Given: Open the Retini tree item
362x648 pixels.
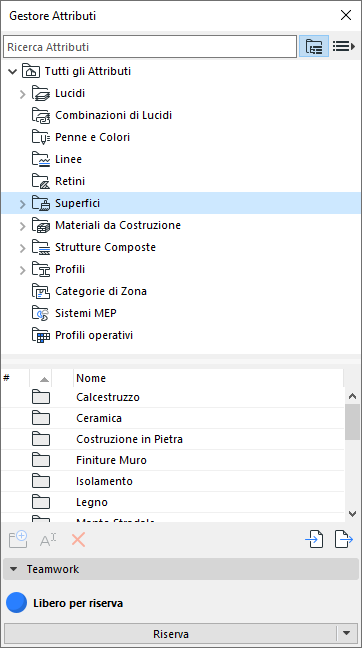Looking at the screenshot, I should pyautogui.click(x=70, y=181).
